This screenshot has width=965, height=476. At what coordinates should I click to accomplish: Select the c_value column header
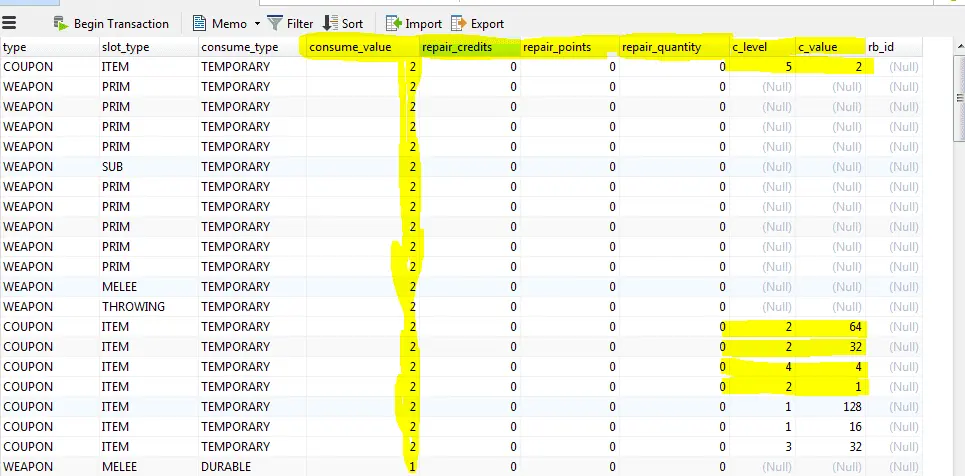(830, 47)
